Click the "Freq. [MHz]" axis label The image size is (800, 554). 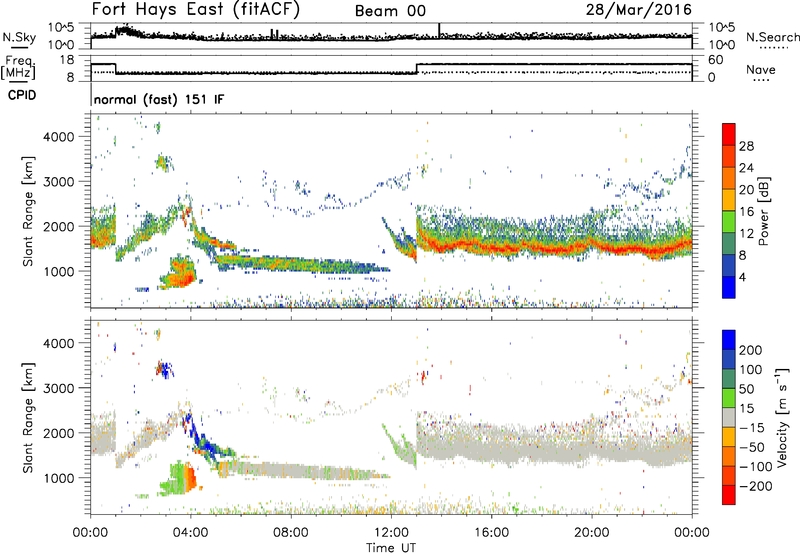point(18,68)
